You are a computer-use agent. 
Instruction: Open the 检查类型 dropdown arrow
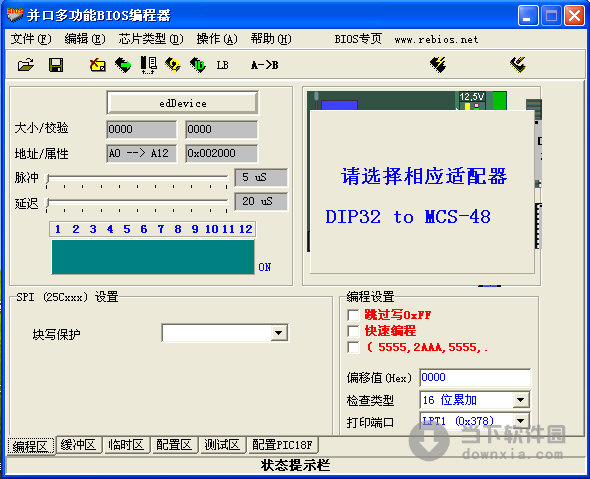pos(521,400)
